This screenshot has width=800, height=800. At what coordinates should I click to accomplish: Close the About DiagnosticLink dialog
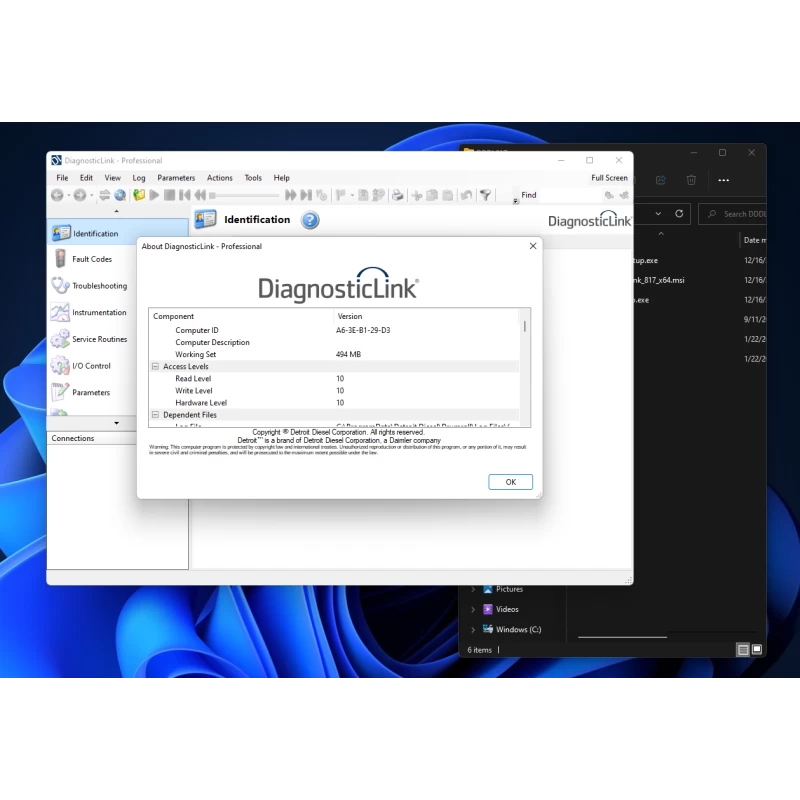[533, 246]
